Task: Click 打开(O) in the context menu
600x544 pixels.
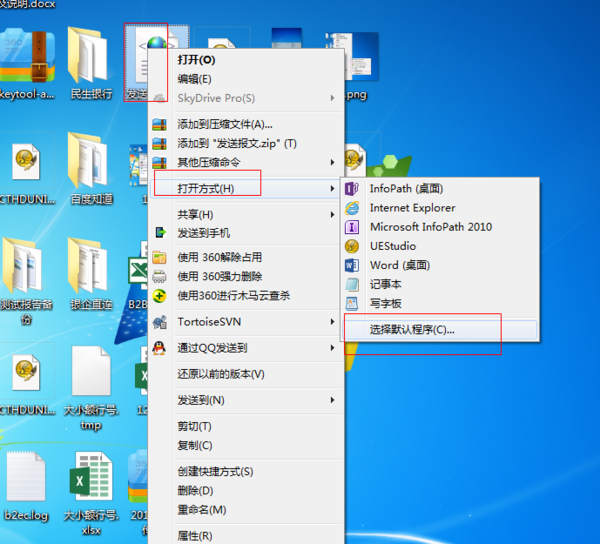Action: (x=196, y=60)
